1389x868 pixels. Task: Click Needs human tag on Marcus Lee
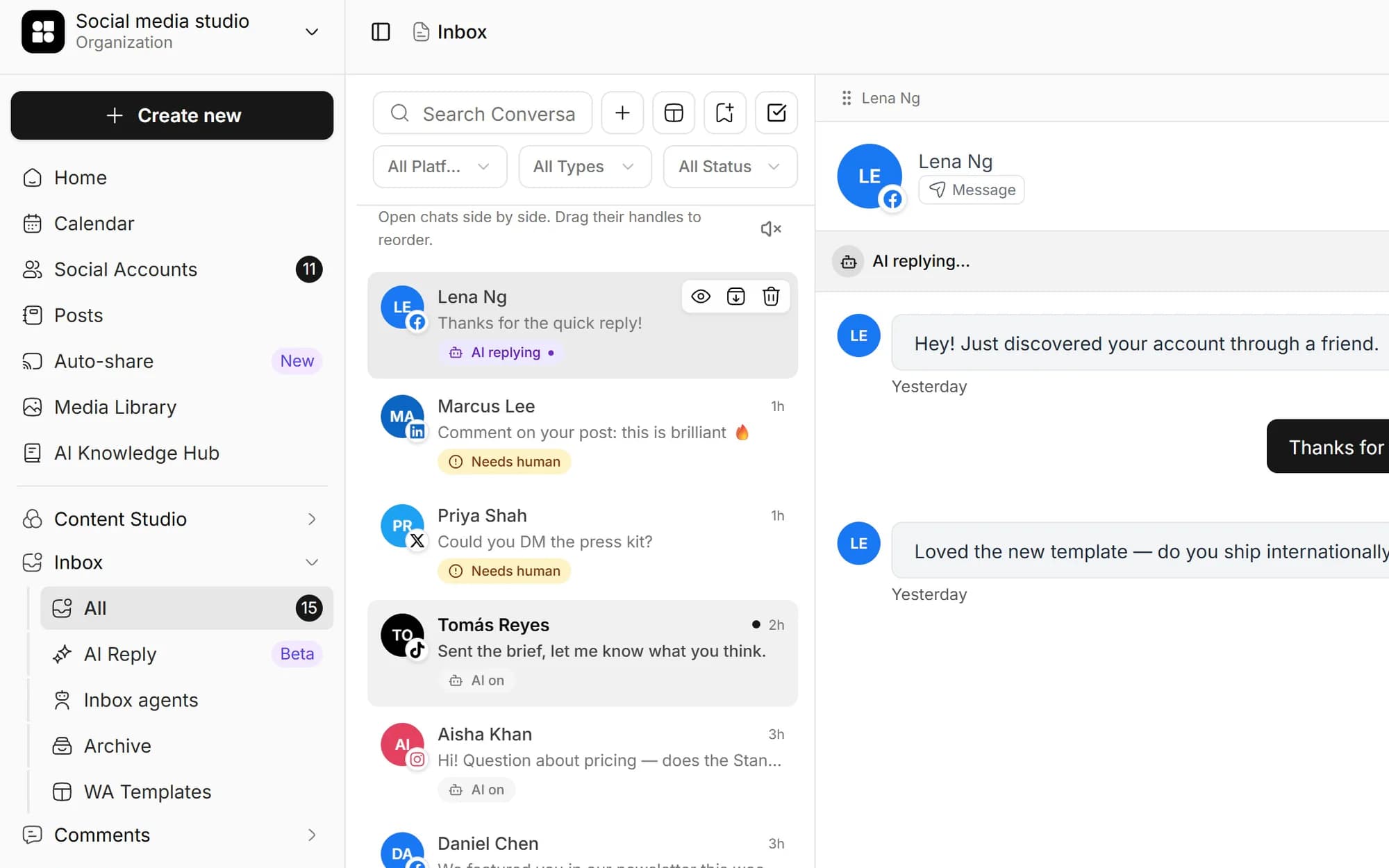click(504, 462)
